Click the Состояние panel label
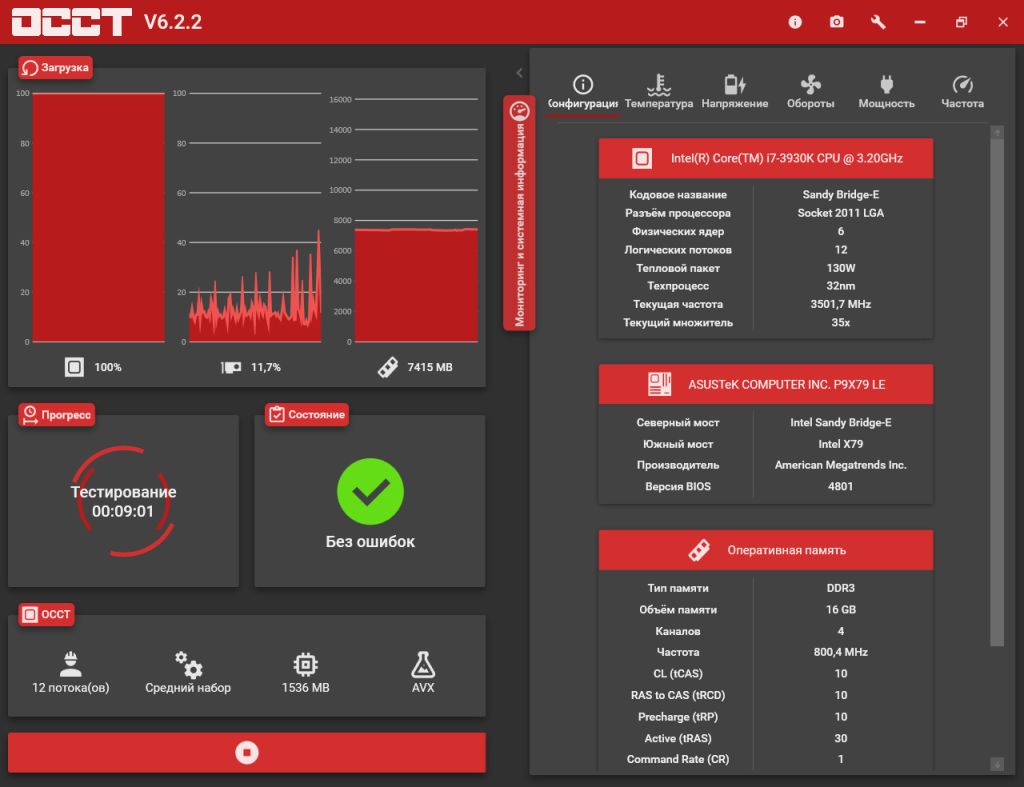Screen dimensions: 1024x787 point(307,415)
